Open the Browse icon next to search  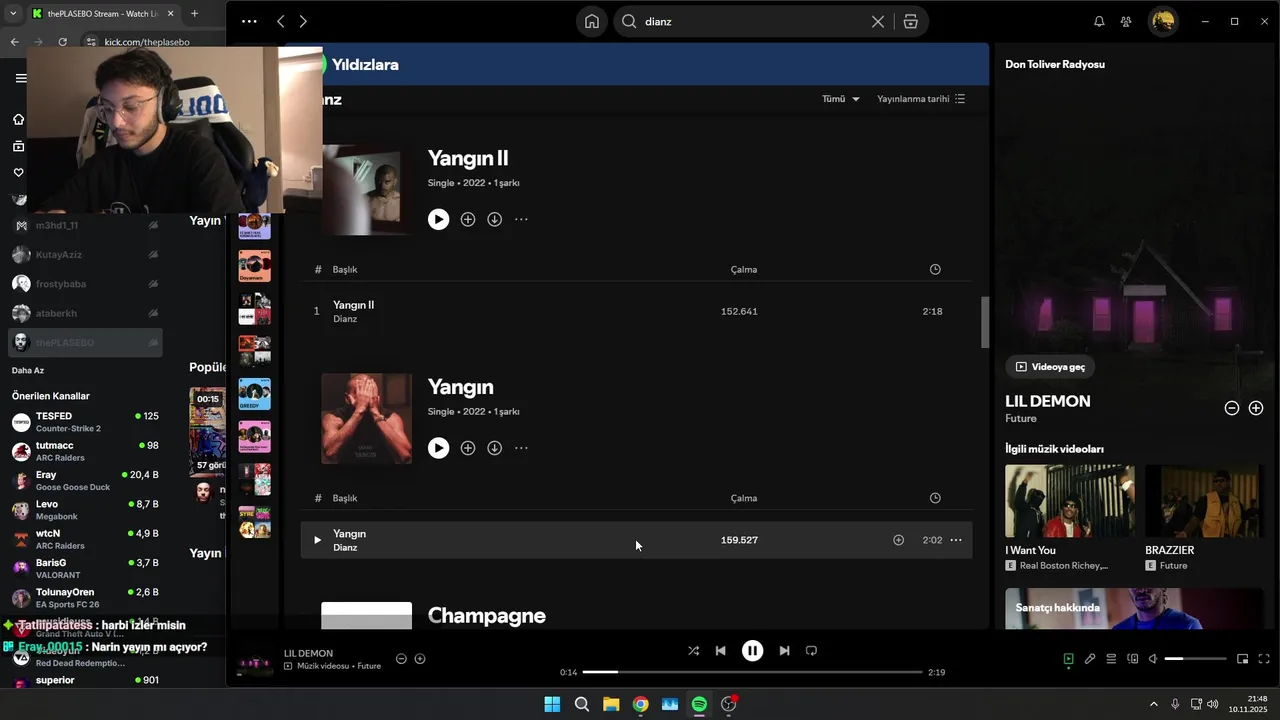coord(910,22)
